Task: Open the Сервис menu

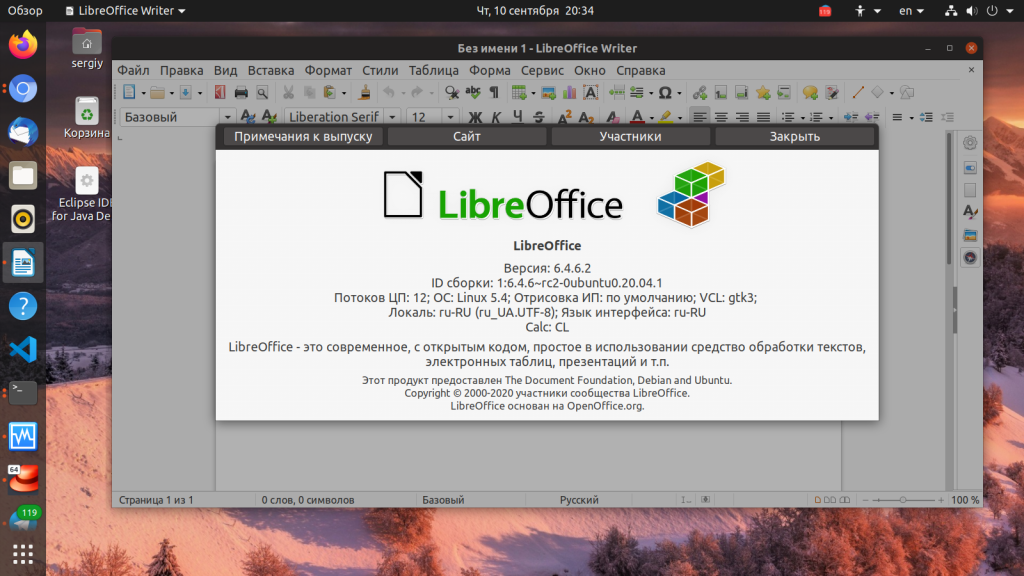Action: tap(542, 70)
